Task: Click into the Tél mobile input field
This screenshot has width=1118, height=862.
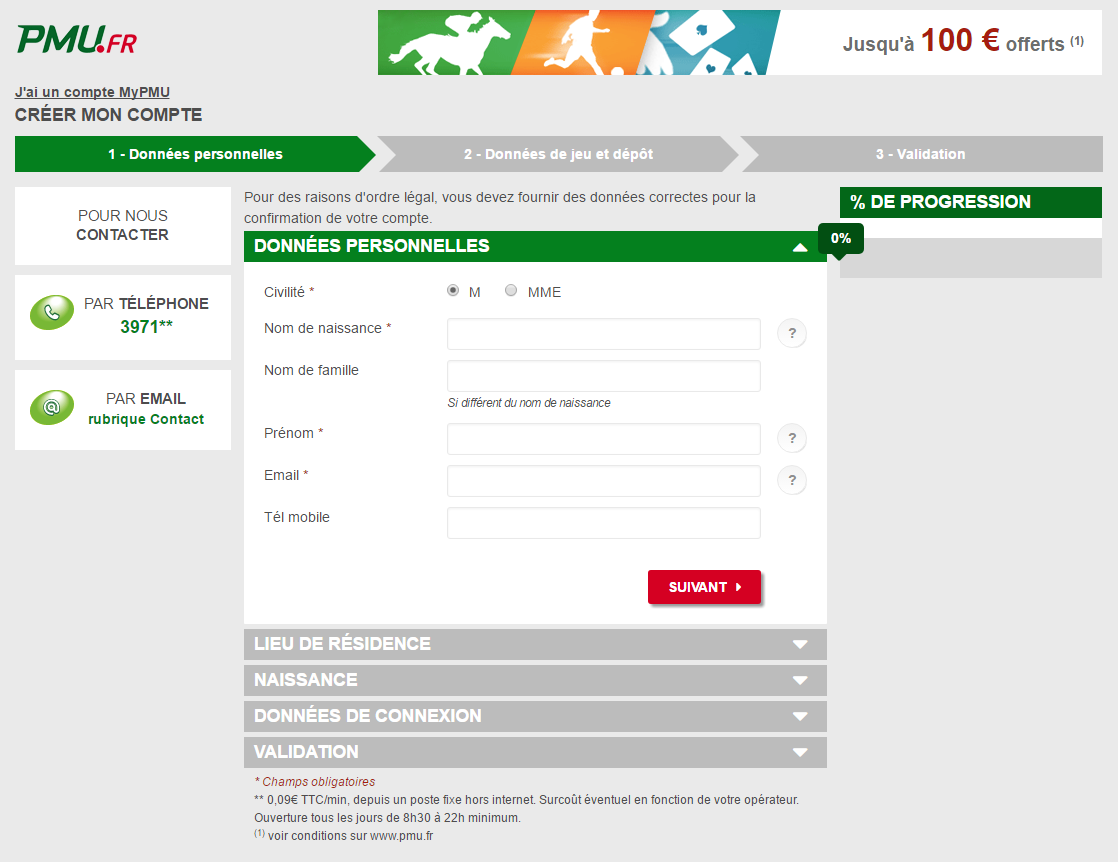Action: tap(603, 523)
